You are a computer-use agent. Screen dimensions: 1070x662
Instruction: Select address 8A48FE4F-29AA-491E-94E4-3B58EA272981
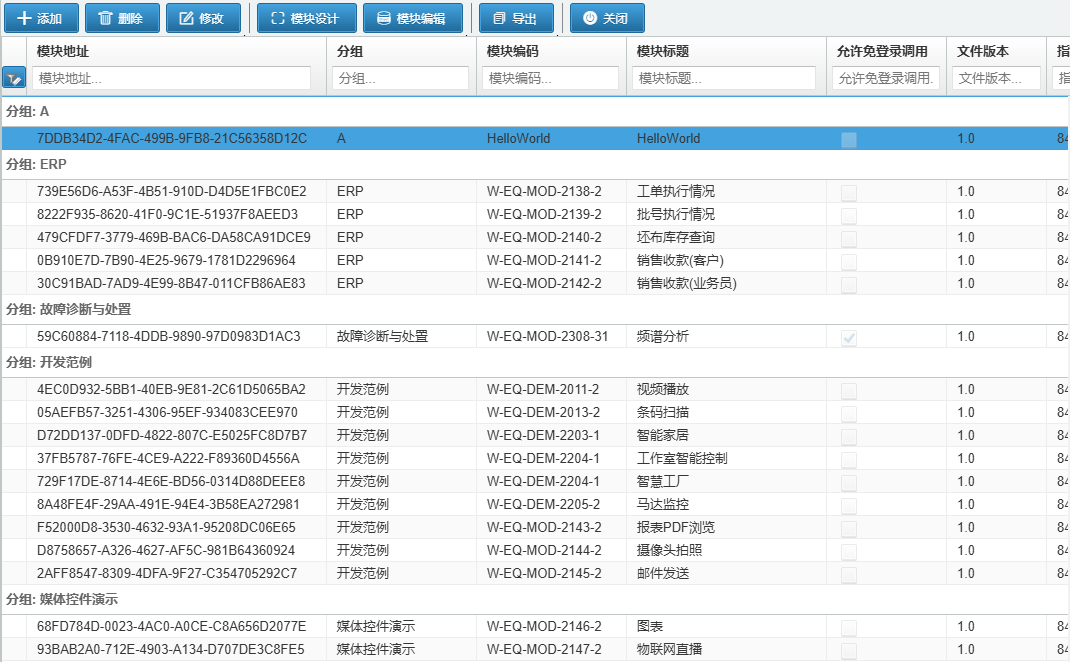coord(168,504)
